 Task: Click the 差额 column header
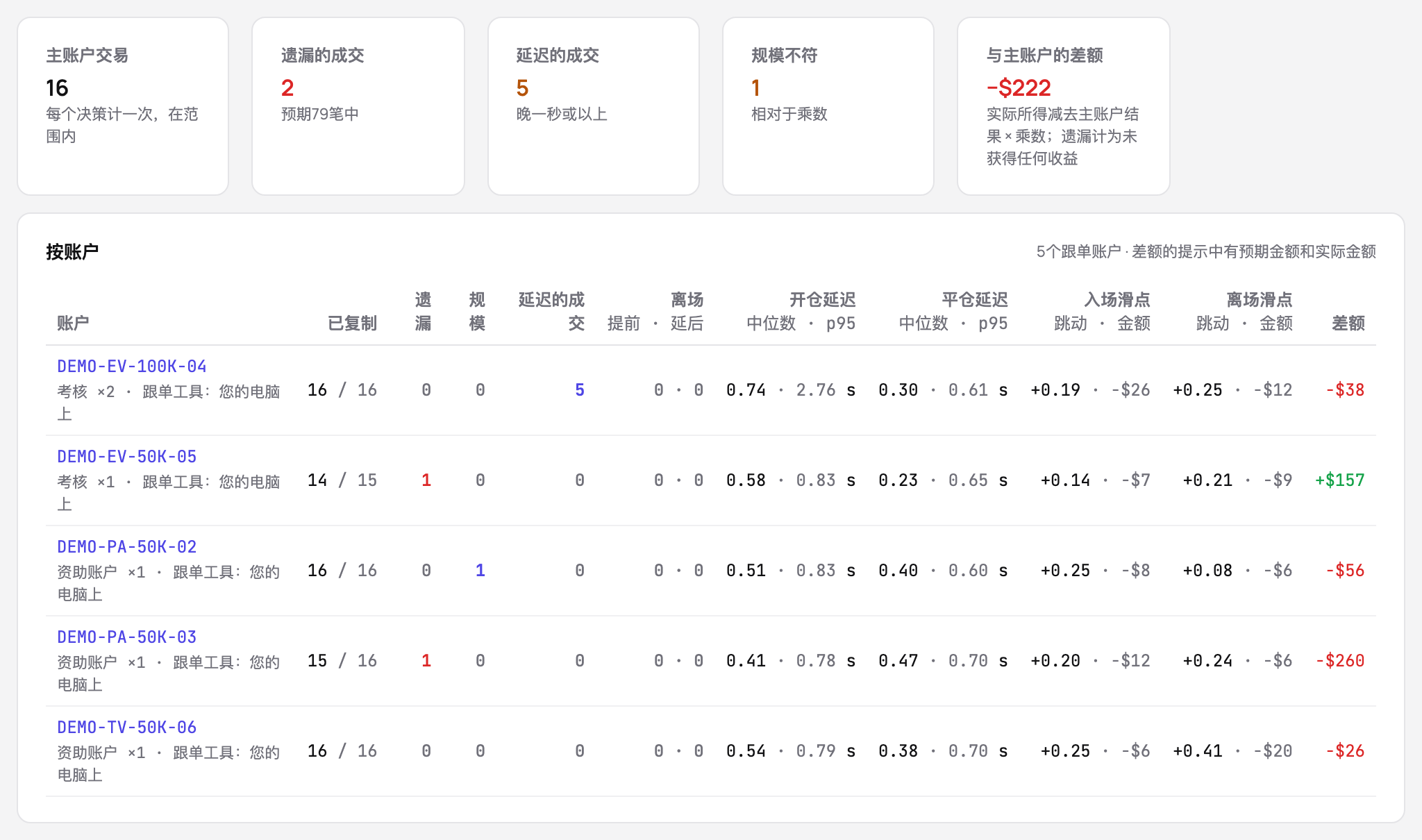pos(1348,323)
